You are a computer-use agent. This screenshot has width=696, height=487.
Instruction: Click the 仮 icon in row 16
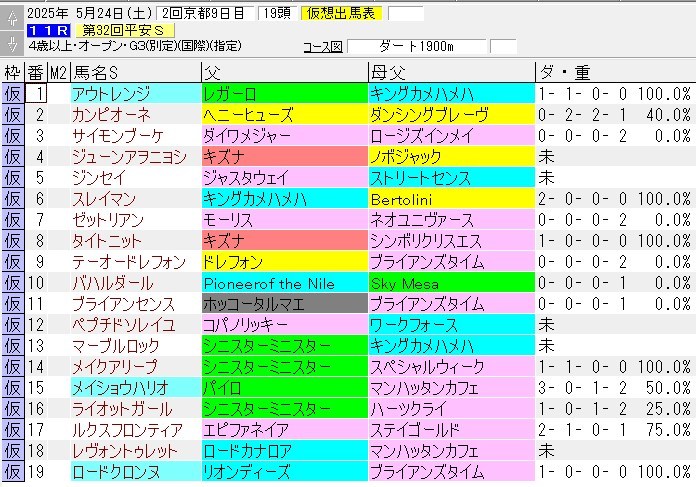pos(13,408)
